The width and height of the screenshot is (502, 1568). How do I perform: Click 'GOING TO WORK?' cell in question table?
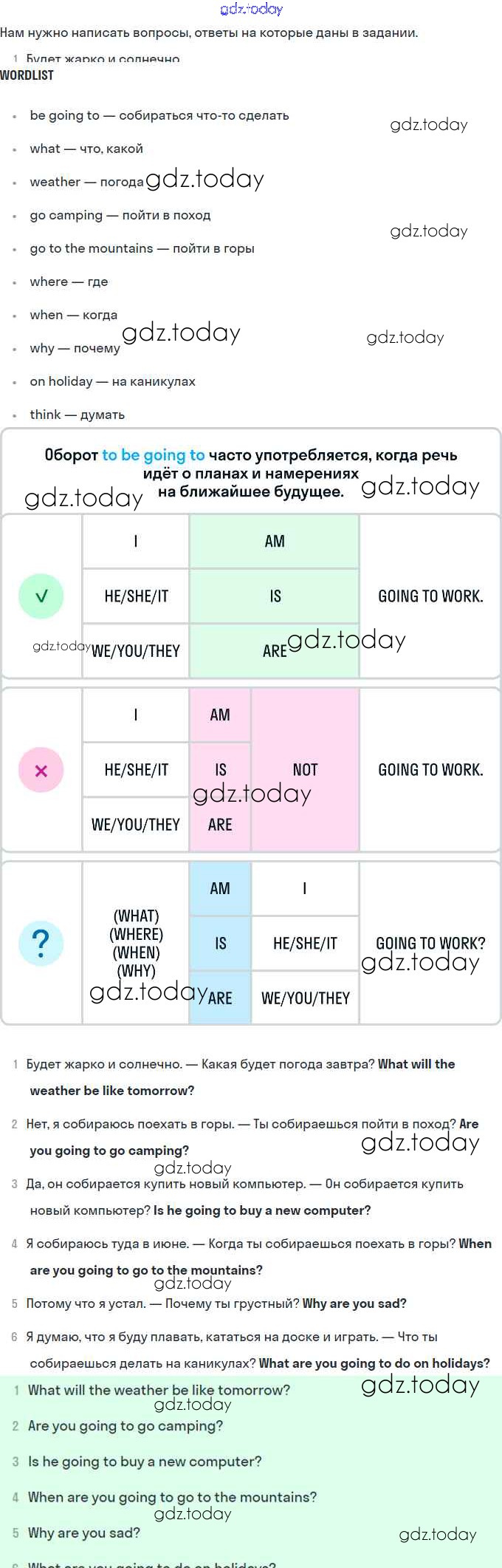[x=430, y=943]
